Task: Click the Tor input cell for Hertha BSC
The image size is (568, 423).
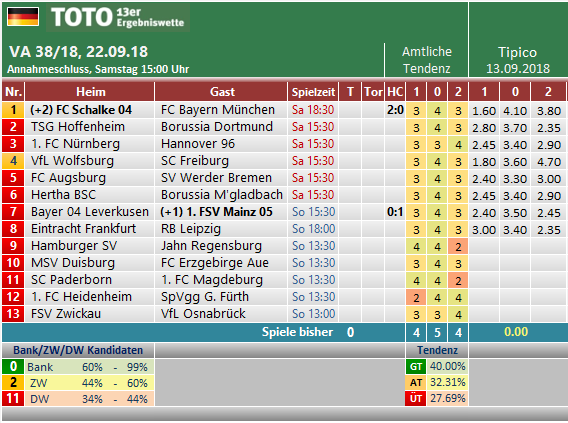Action: coord(373,195)
